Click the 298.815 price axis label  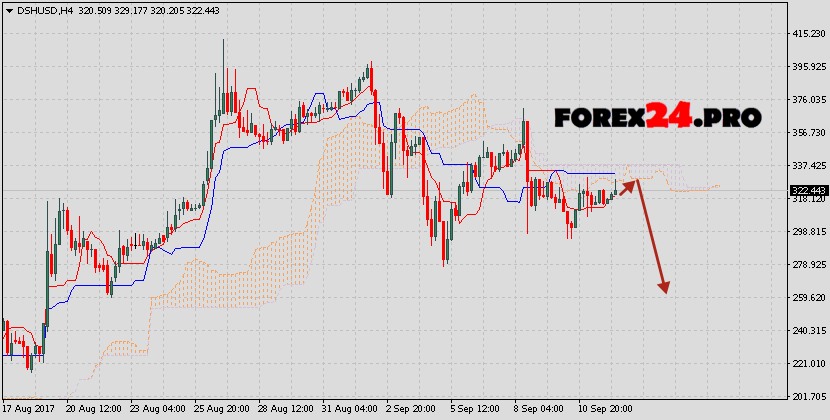coord(807,232)
